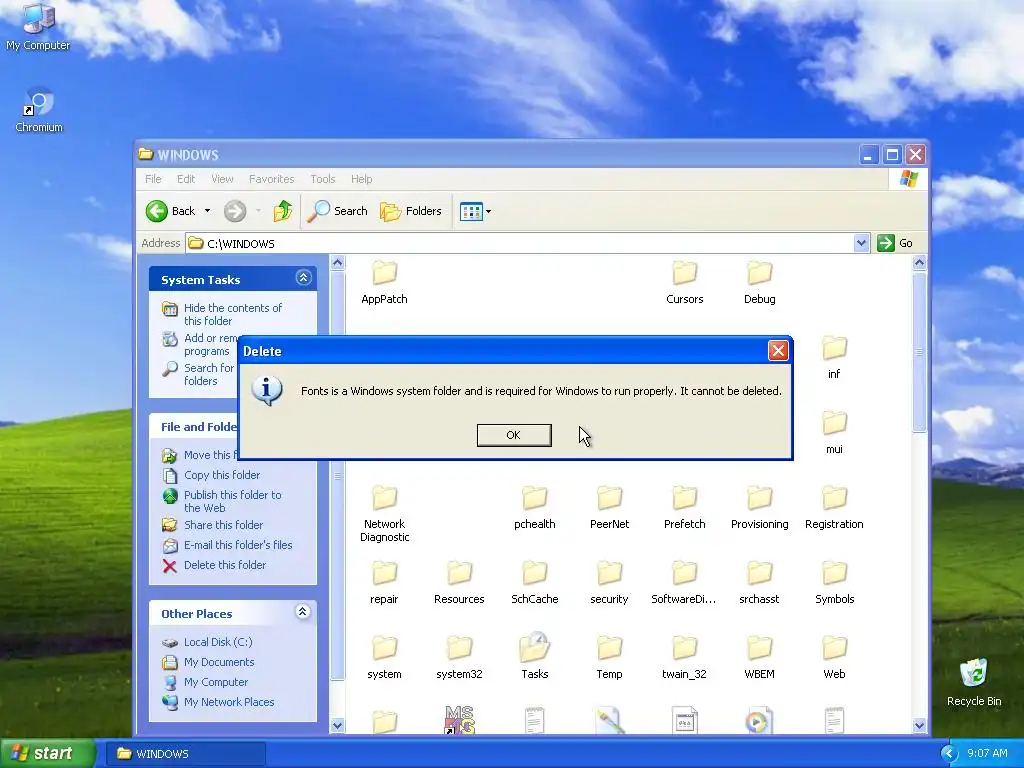Select the Cursors folder
The width and height of the screenshot is (1024, 768).
[684, 283]
